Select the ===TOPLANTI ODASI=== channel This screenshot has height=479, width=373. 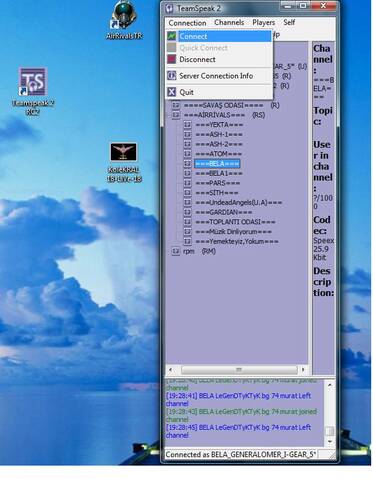[235, 222]
